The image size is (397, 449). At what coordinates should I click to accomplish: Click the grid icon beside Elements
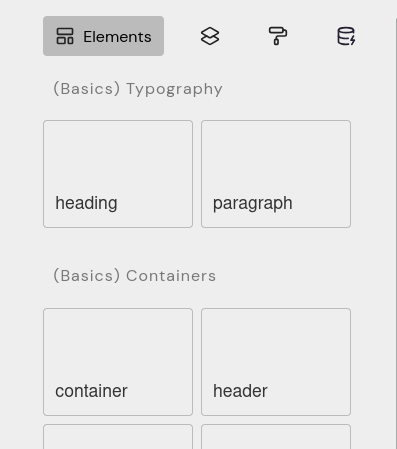click(65, 36)
